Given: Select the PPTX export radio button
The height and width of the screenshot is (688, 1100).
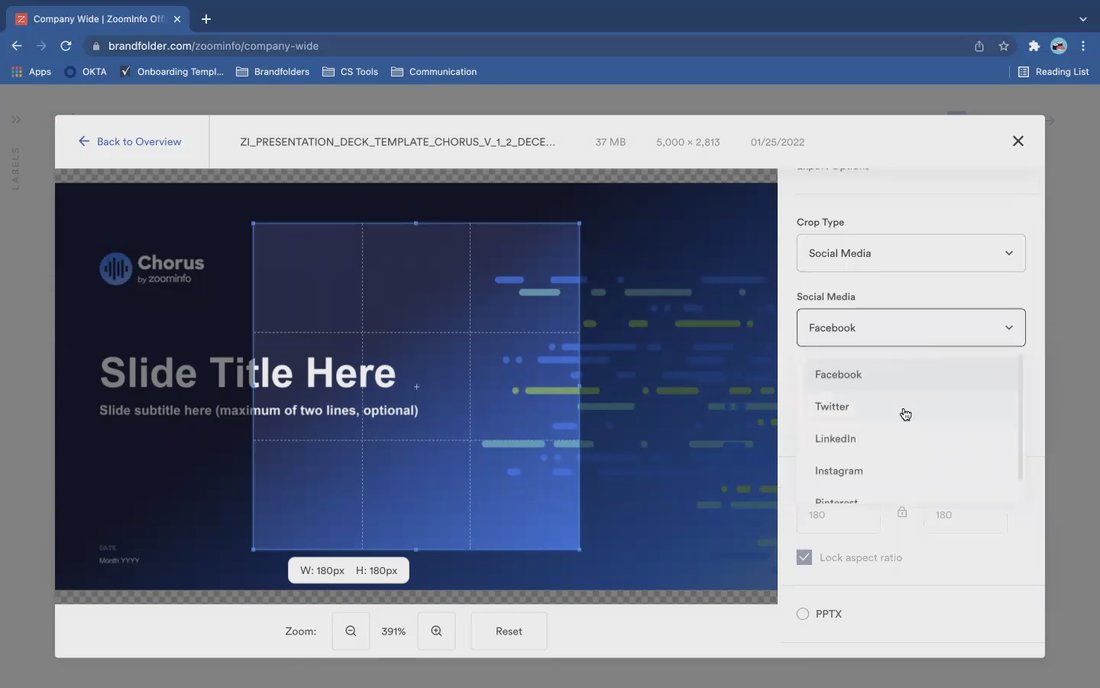Looking at the screenshot, I should (x=803, y=613).
